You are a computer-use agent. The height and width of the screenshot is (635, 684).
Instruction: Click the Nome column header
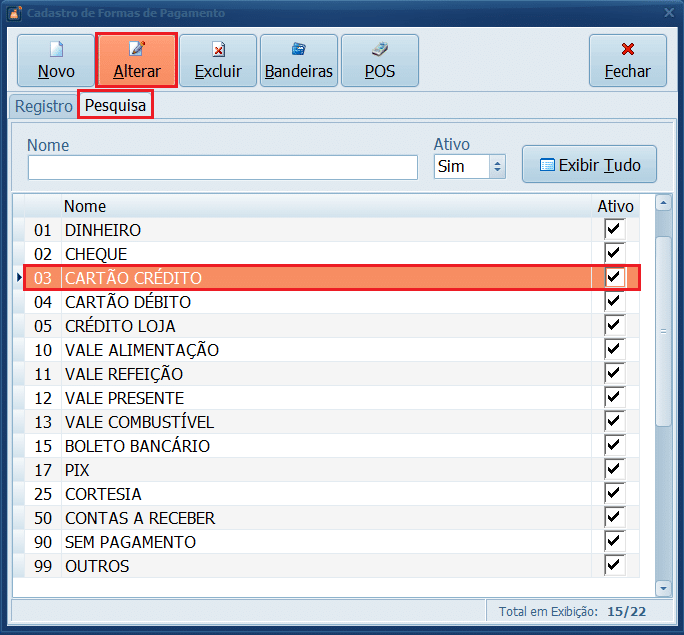click(x=85, y=206)
